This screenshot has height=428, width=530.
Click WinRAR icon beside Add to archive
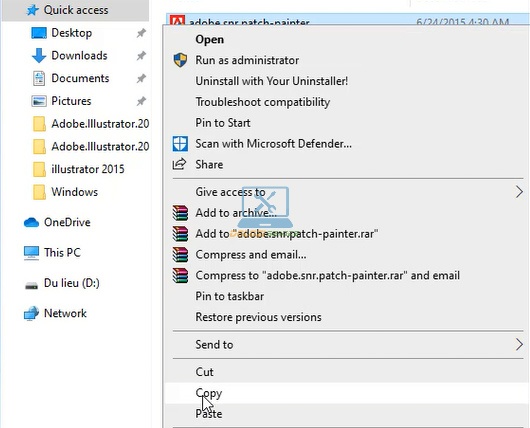(x=180, y=213)
